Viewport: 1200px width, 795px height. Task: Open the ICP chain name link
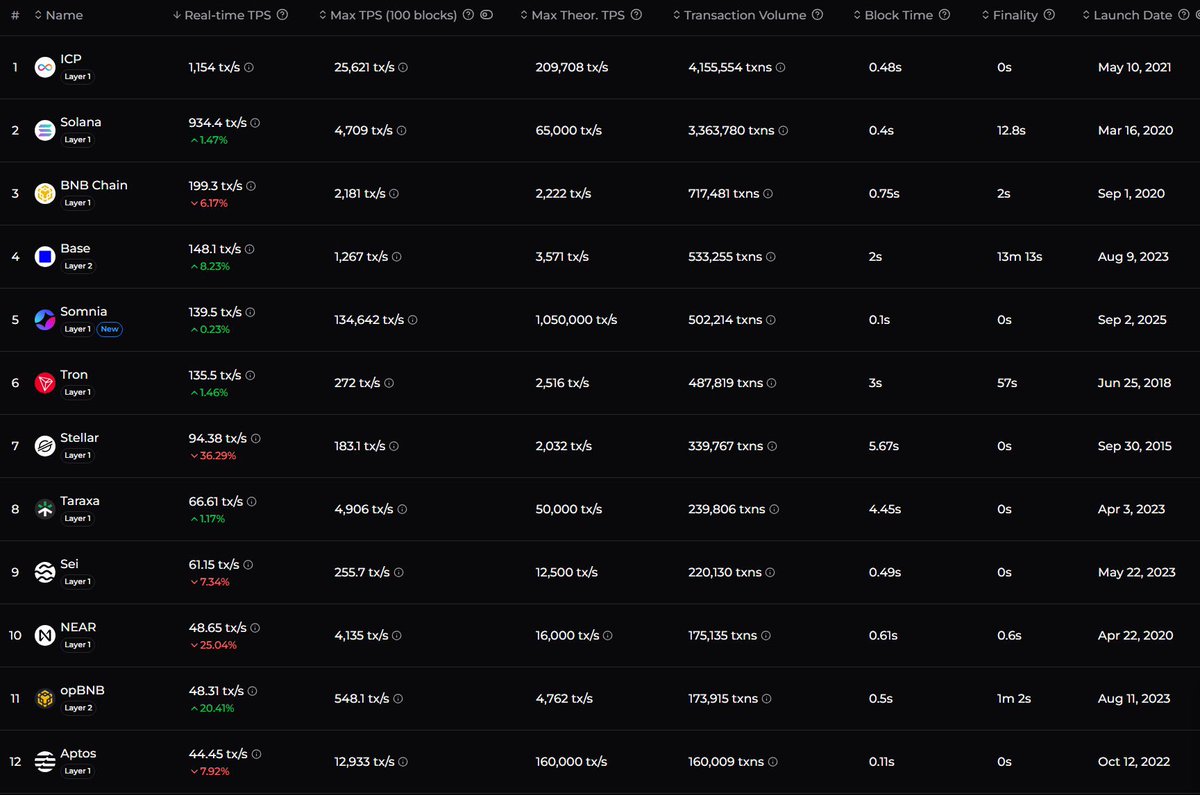[71, 59]
